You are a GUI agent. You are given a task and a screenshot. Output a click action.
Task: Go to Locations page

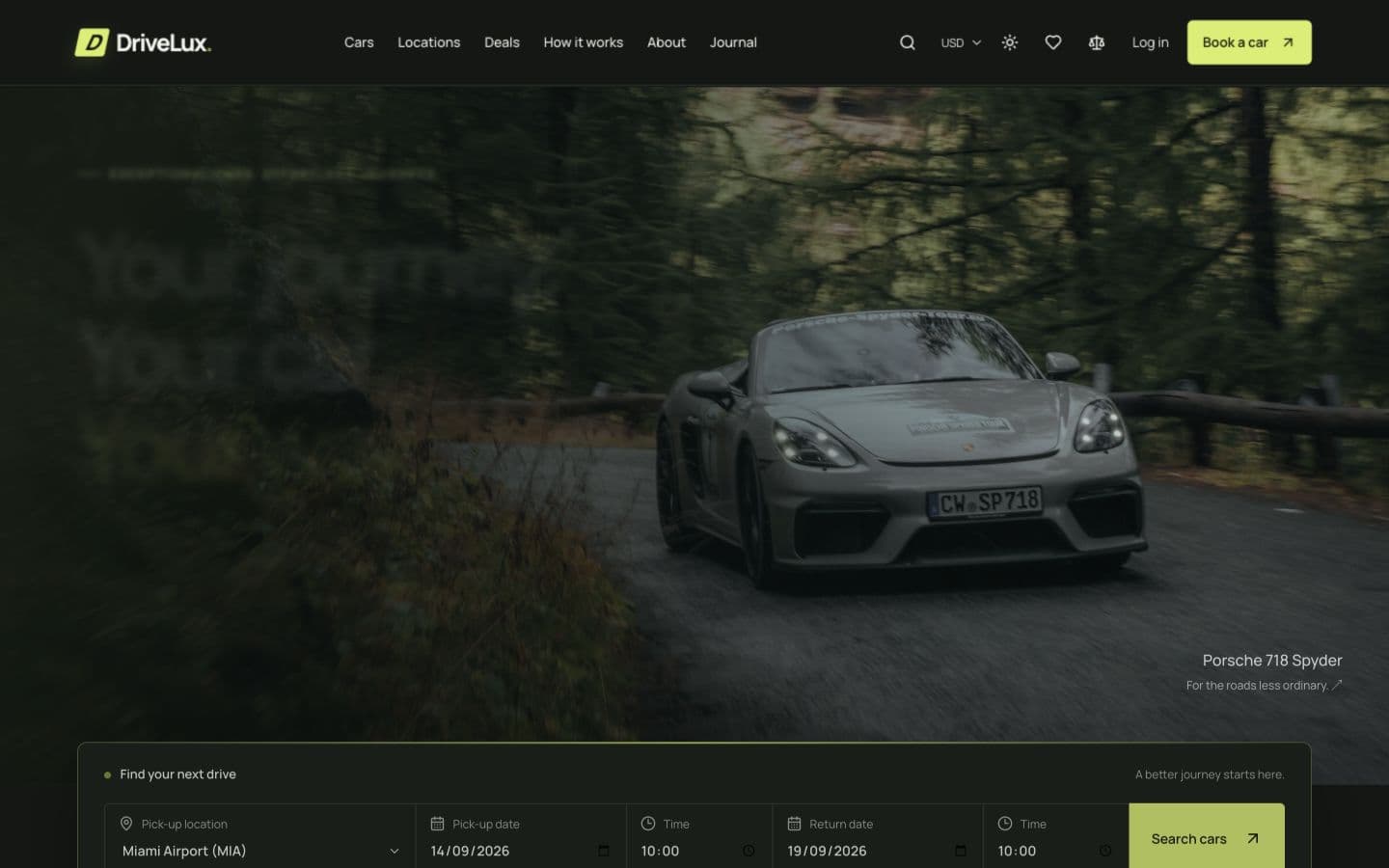pyautogui.click(x=428, y=42)
